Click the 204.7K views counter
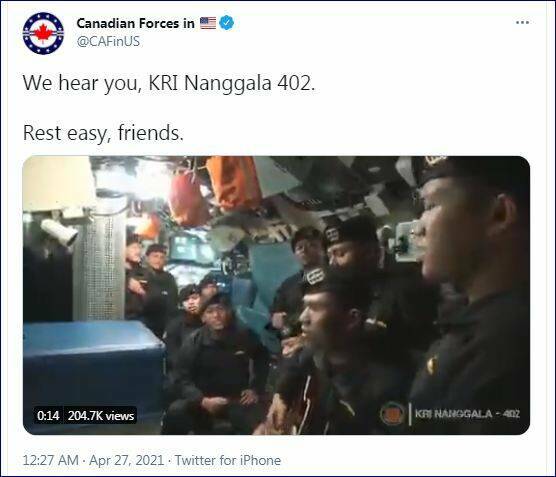Viewport: 556px width, 477px height. coord(101,415)
